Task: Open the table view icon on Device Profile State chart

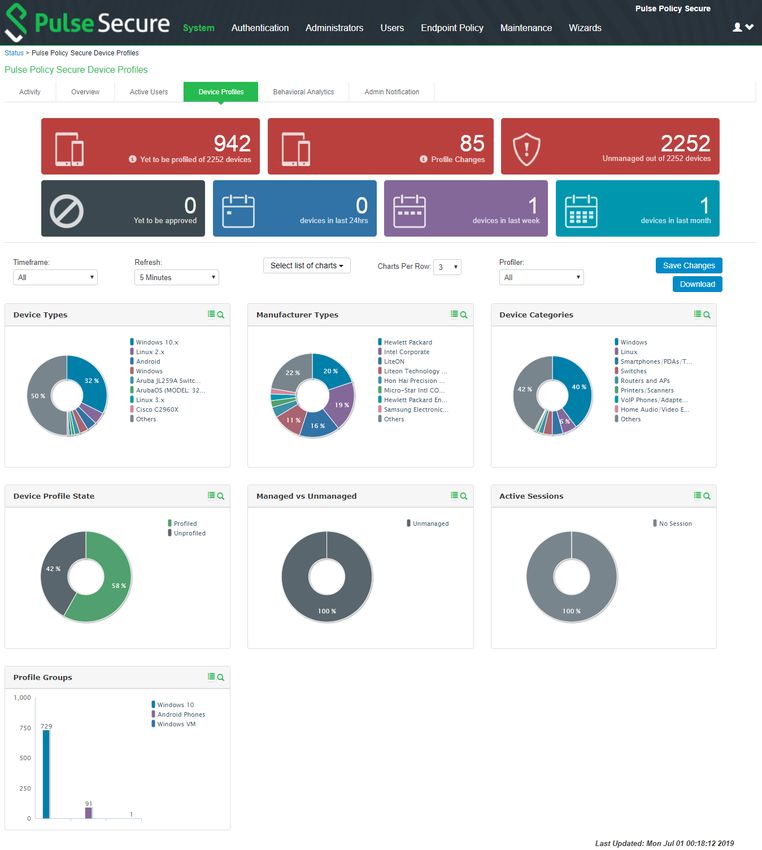Action: point(211,495)
